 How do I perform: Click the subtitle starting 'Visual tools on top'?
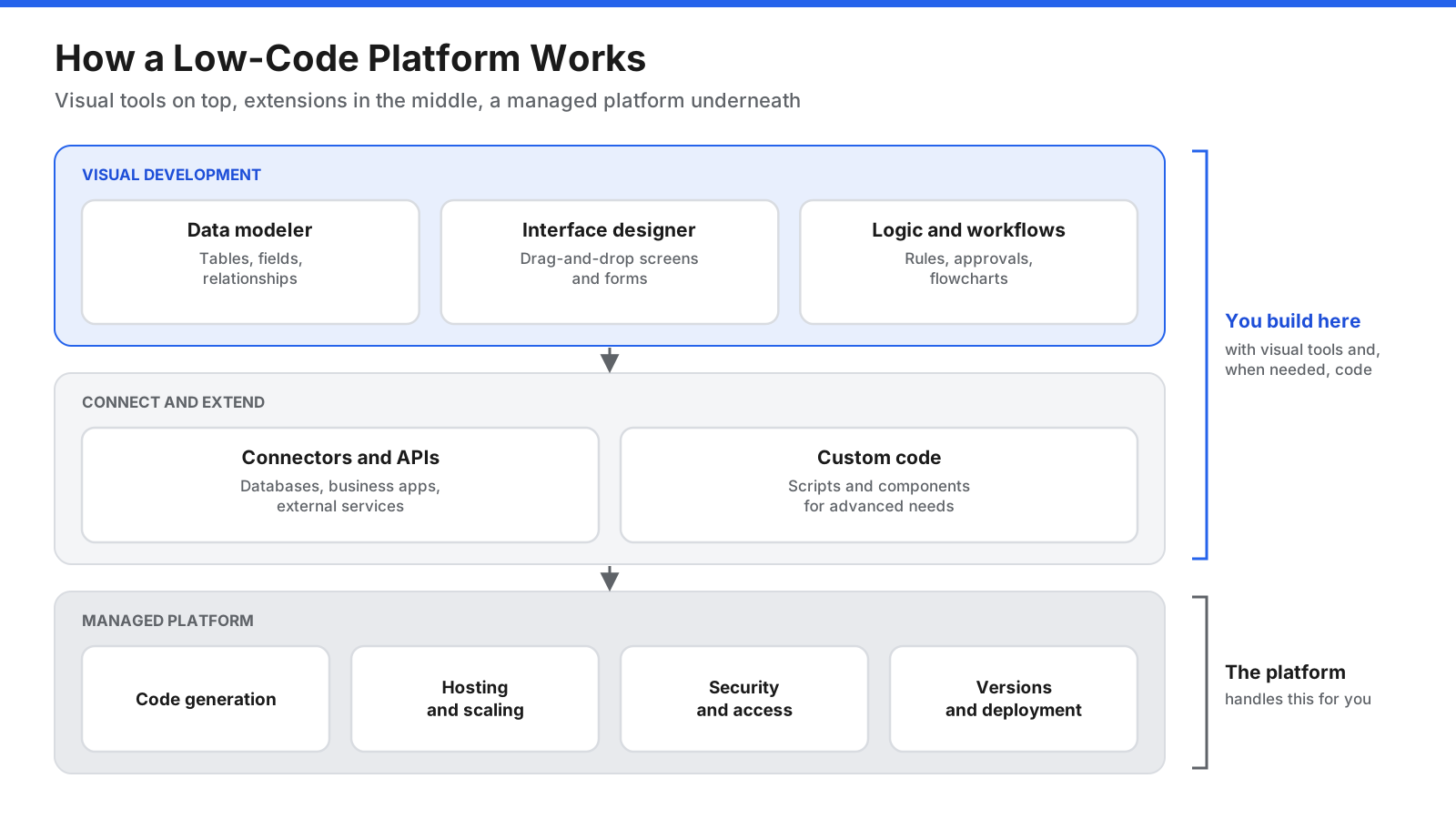pos(428,101)
